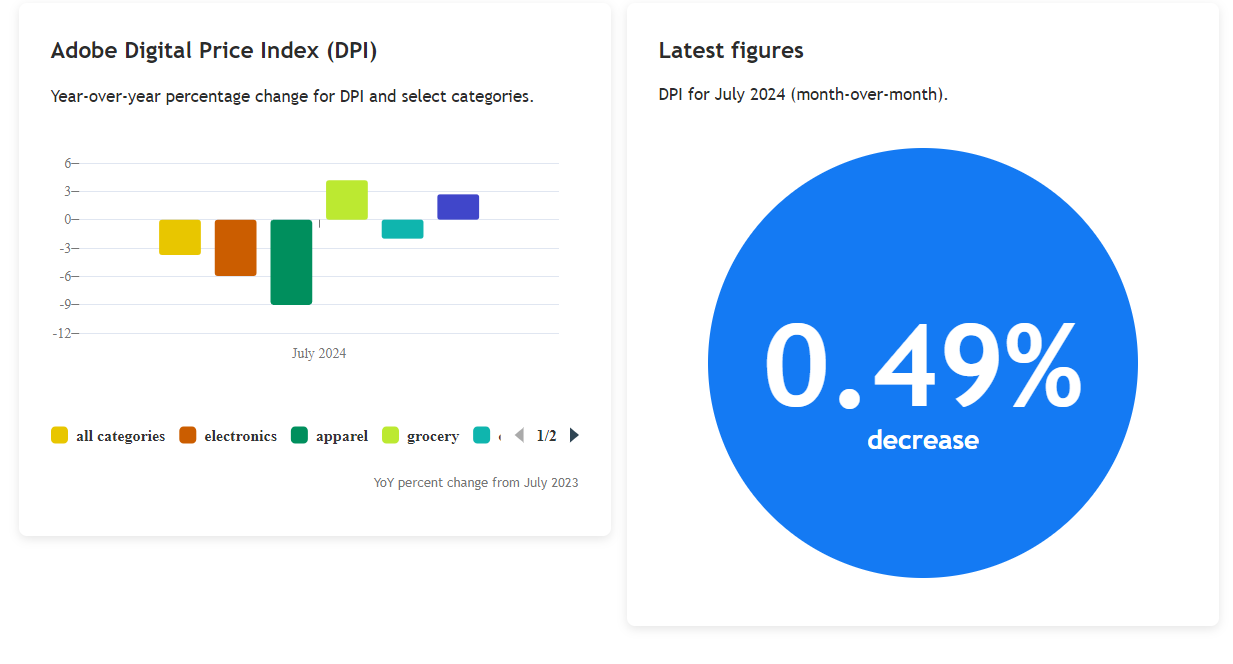
Task: Click the Latest figures heading
Action: tap(731, 51)
